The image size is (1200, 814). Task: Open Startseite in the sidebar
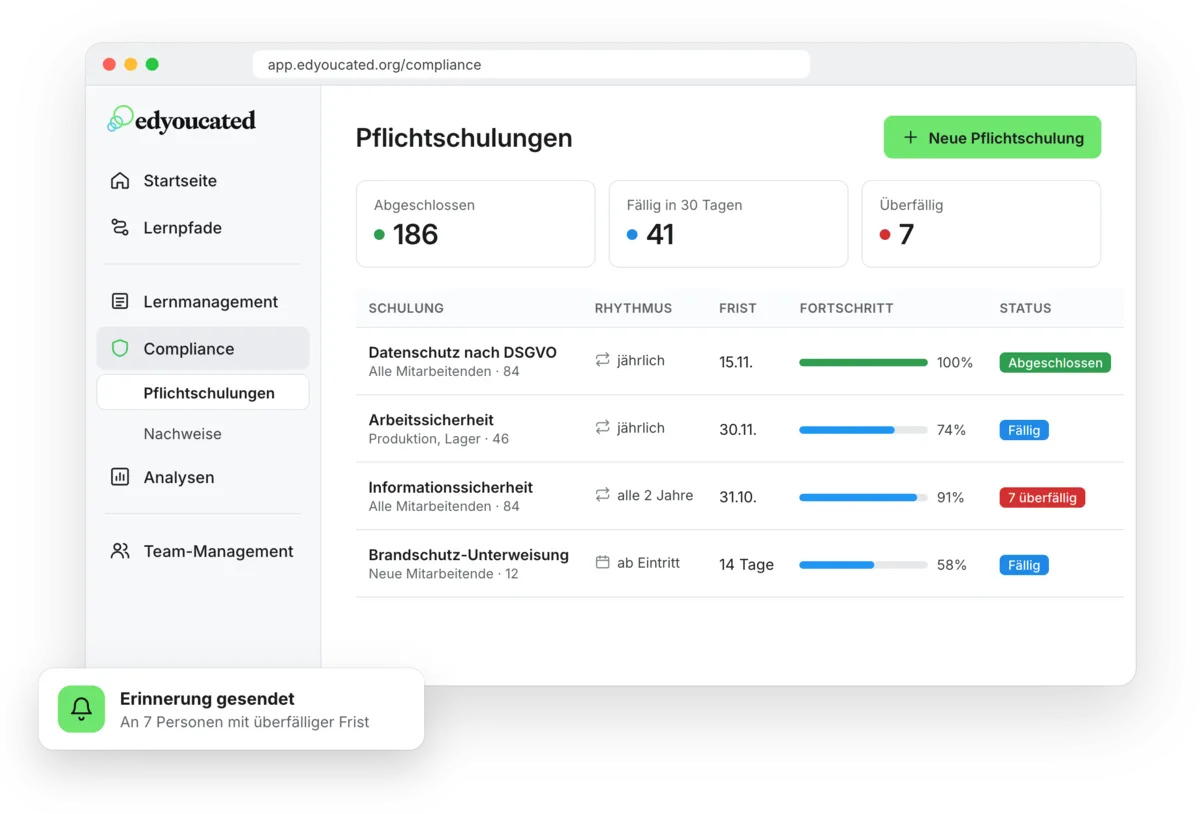pos(203,181)
